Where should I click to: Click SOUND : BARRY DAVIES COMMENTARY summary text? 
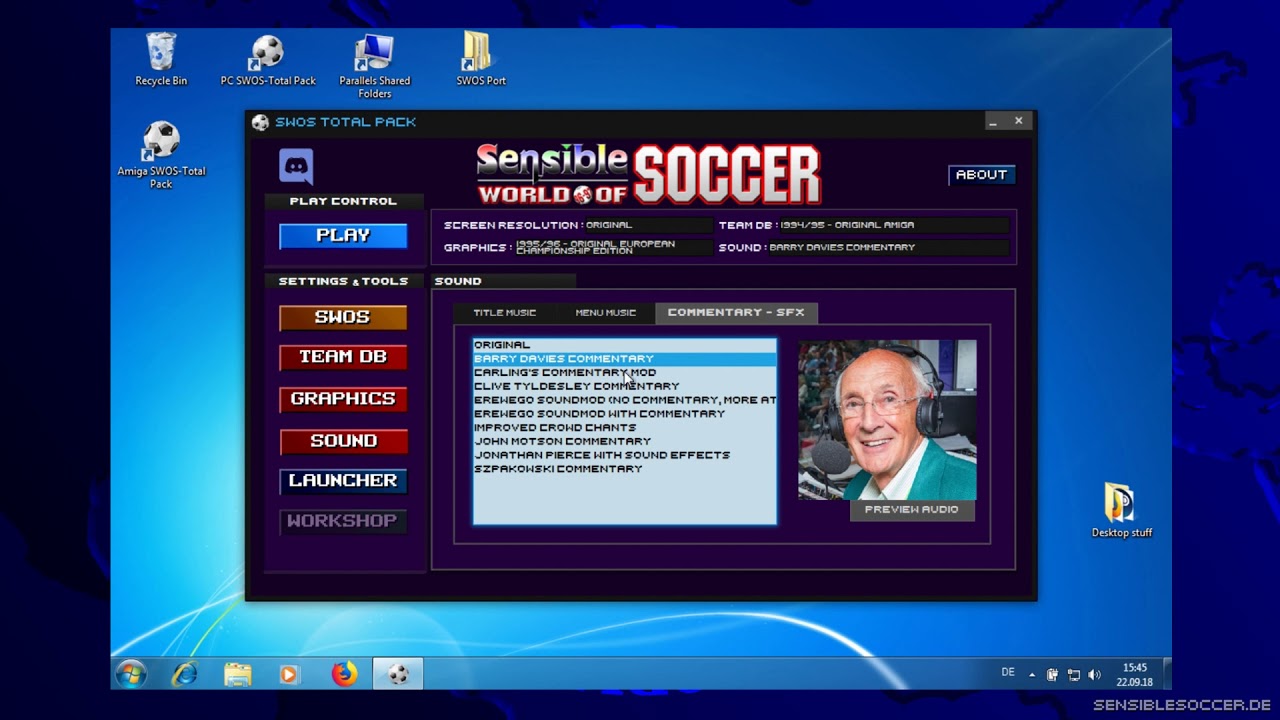[816, 248]
